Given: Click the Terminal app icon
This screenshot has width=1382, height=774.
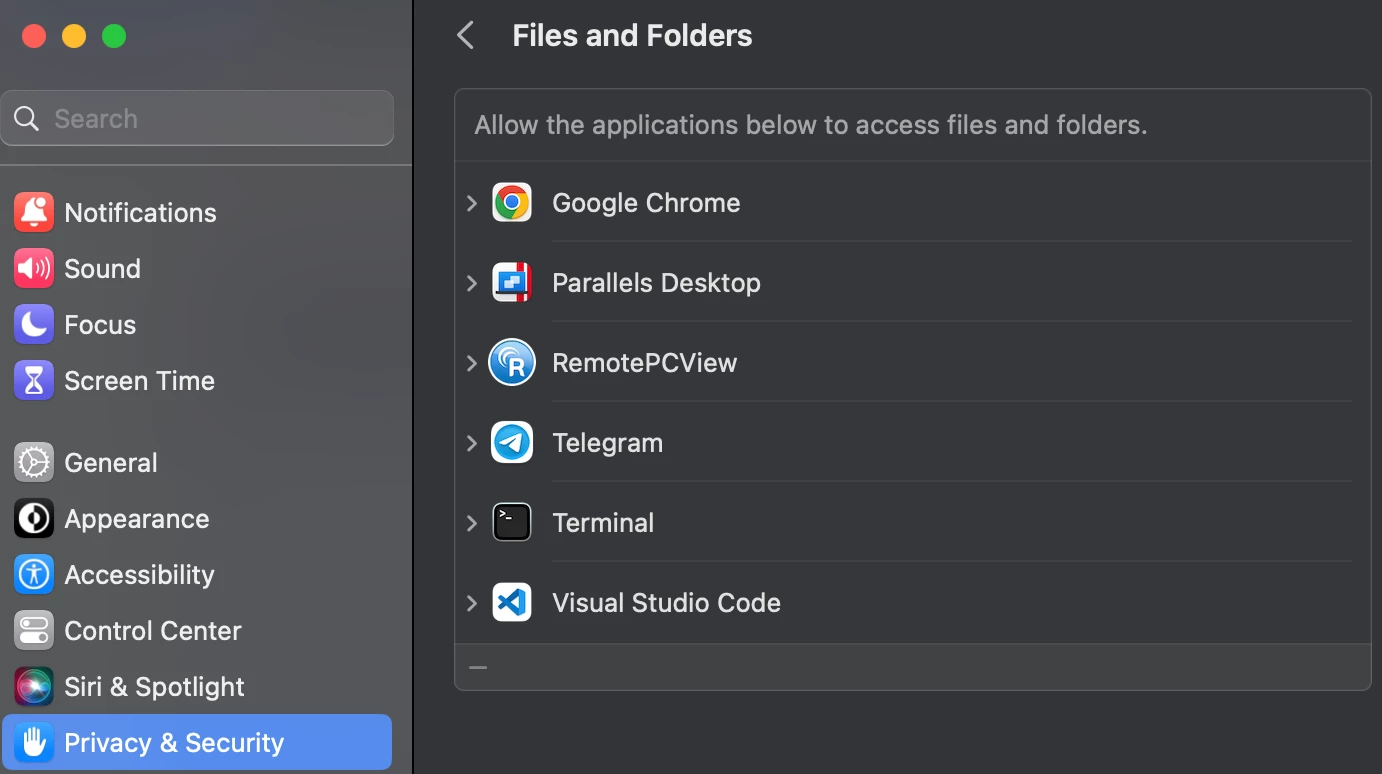Looking at the screenshot, I should pyautogui.click(x=512, y=523).
